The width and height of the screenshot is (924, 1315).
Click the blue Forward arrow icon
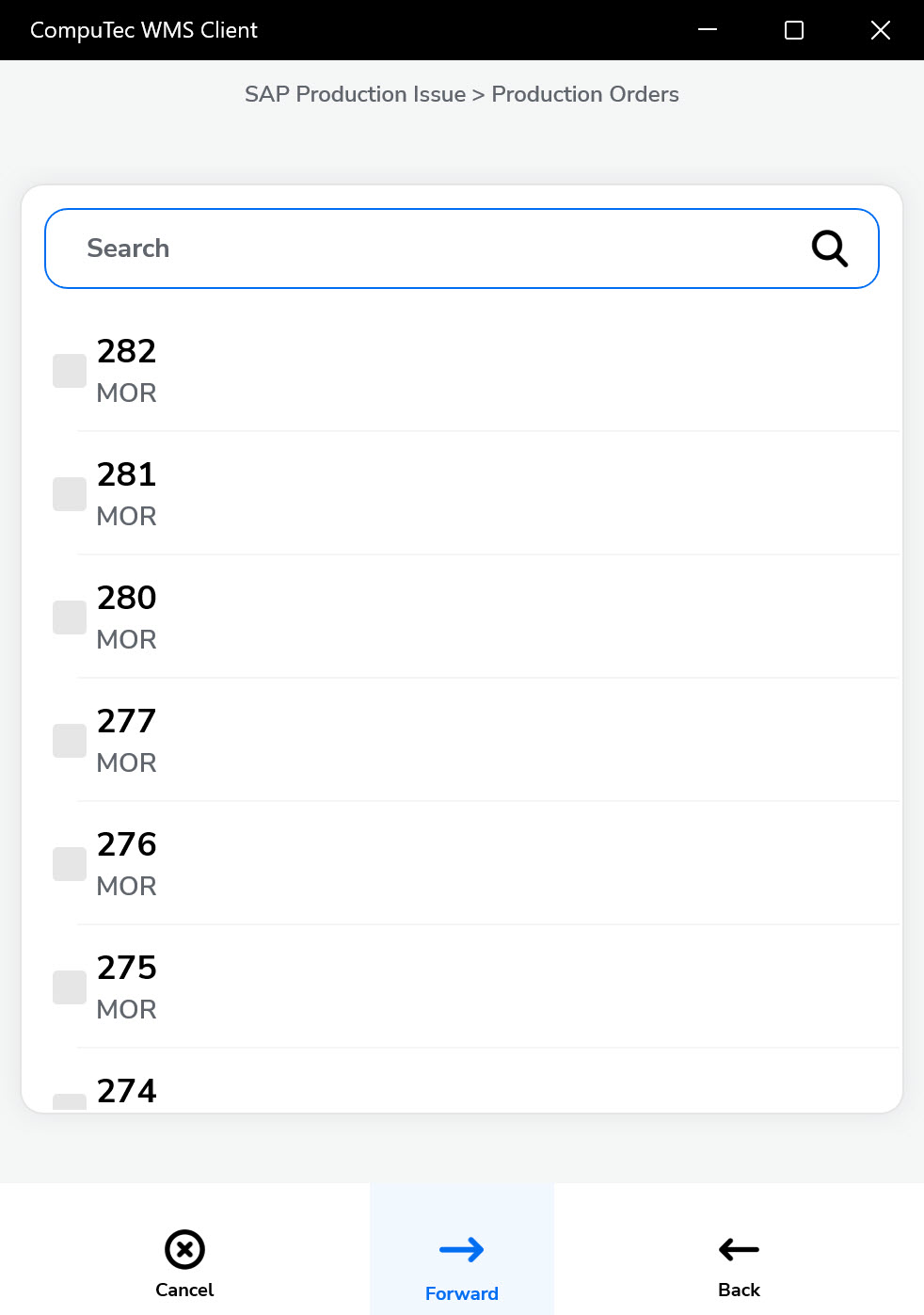461,1249
